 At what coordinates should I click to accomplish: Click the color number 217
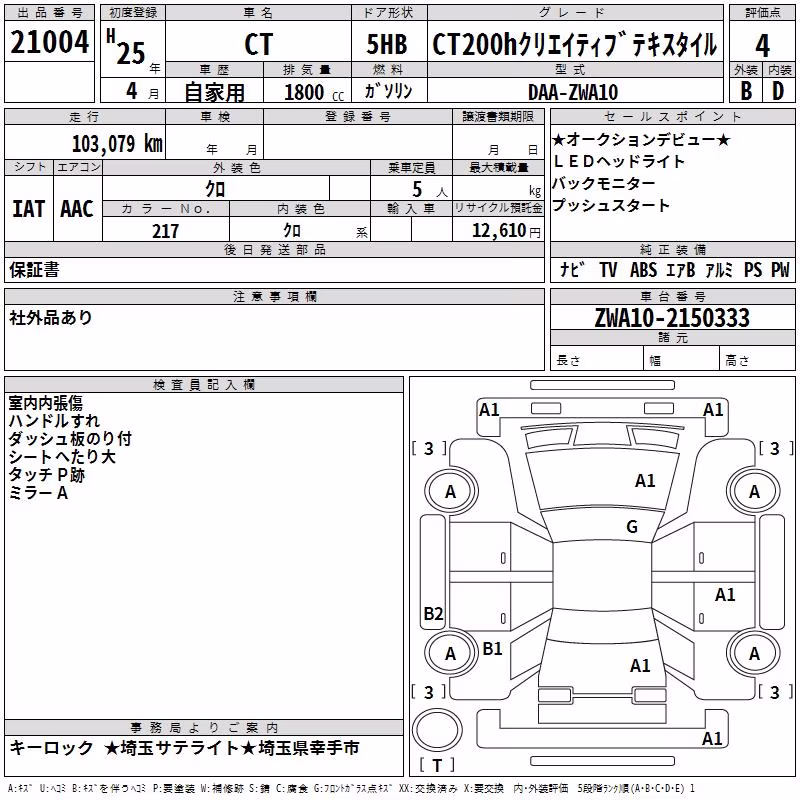(165, 231)
